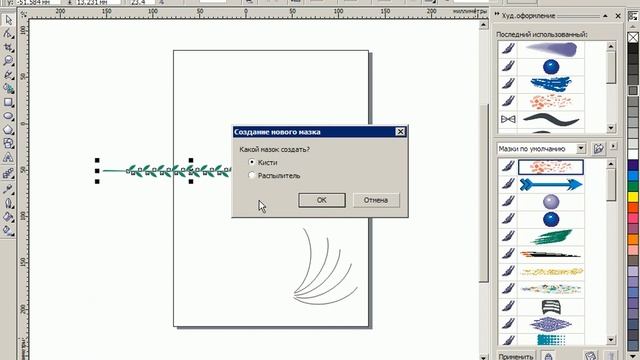Viewport: 640px width, 360px height.
Task: Choose the black color swatch
Action: pyautogui.click(x=633, y=48)
